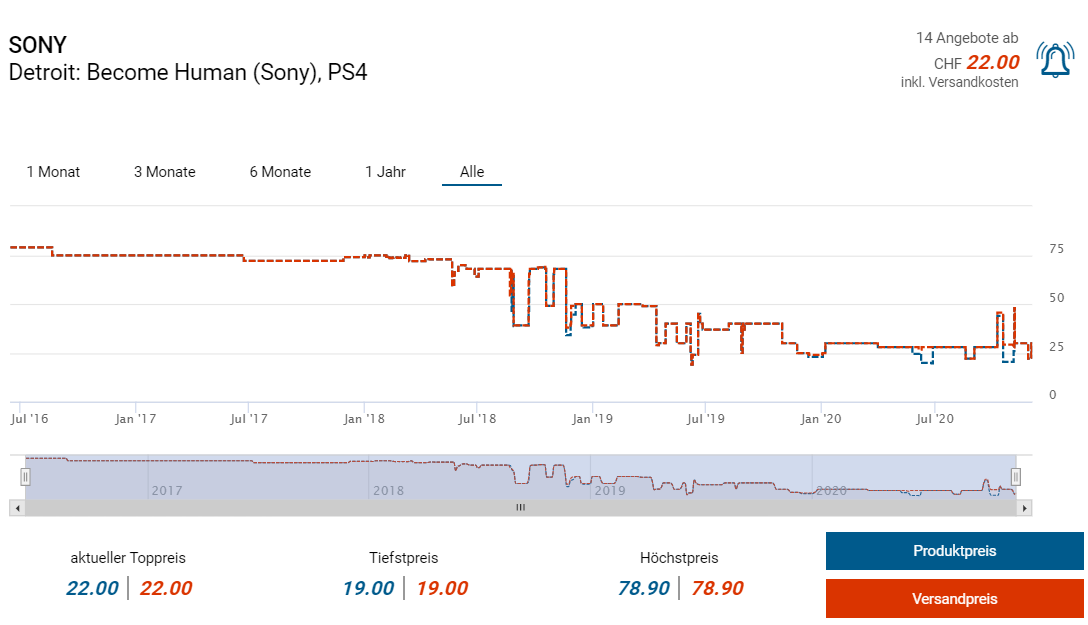Click the price alert bell icon

(x=1056, y=61)
